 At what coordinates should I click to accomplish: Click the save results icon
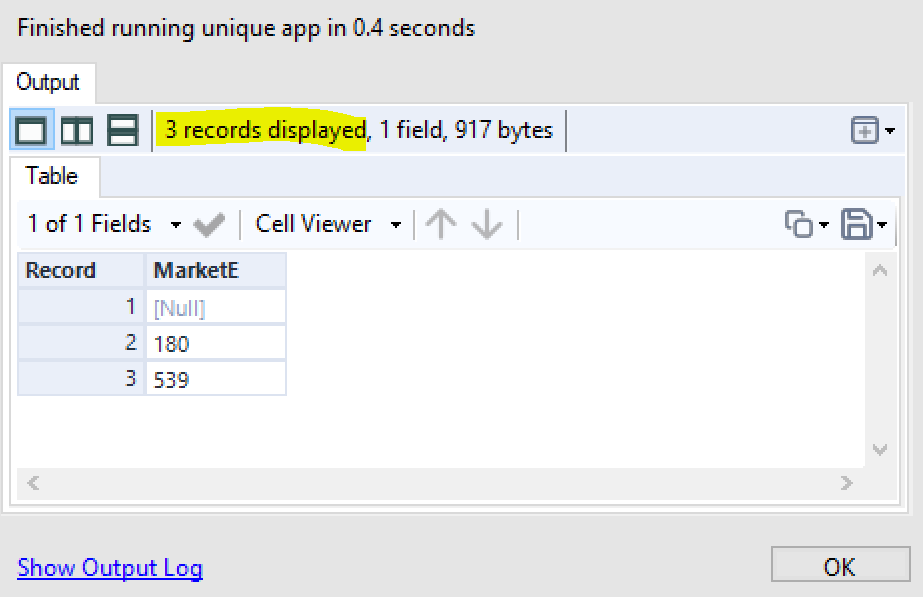click(856, 225)
